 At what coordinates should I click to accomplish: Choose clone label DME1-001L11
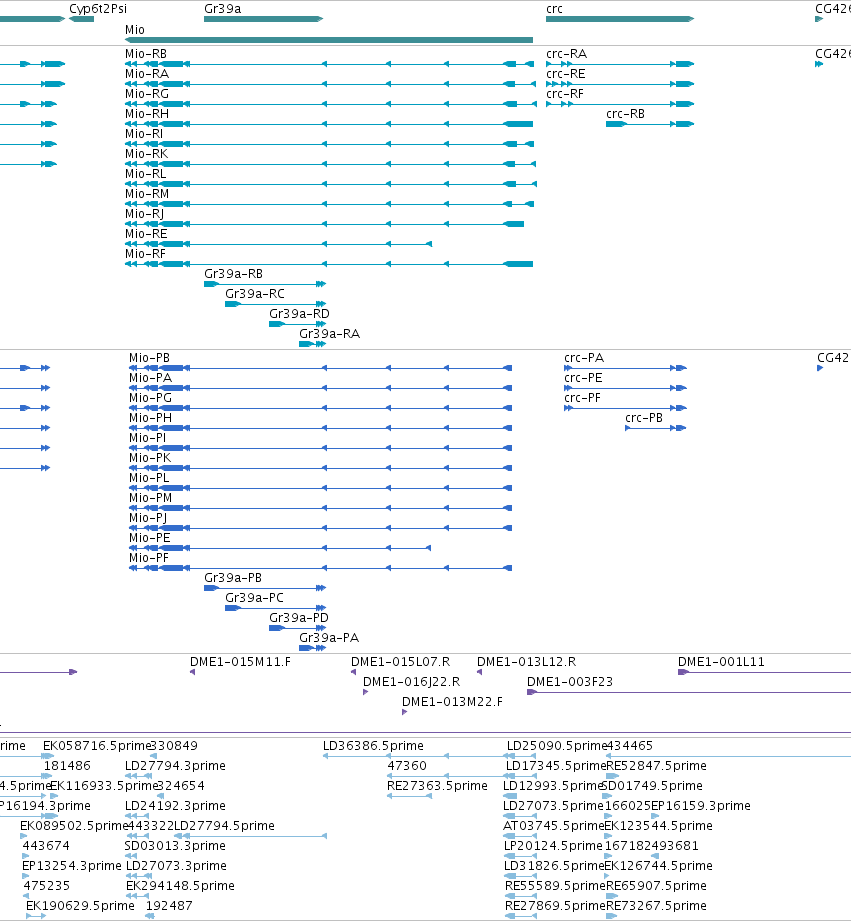coord(721,662)
